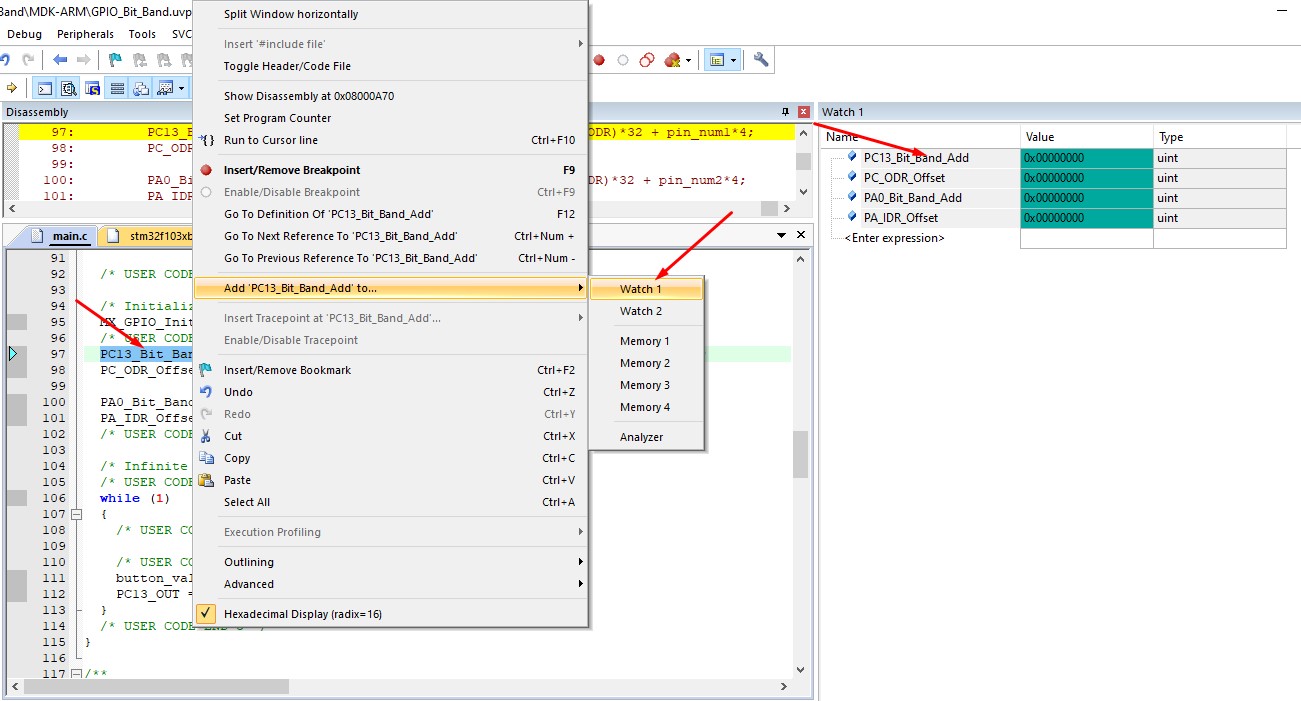Open the Peripherals menu

[x=85, y=34]
